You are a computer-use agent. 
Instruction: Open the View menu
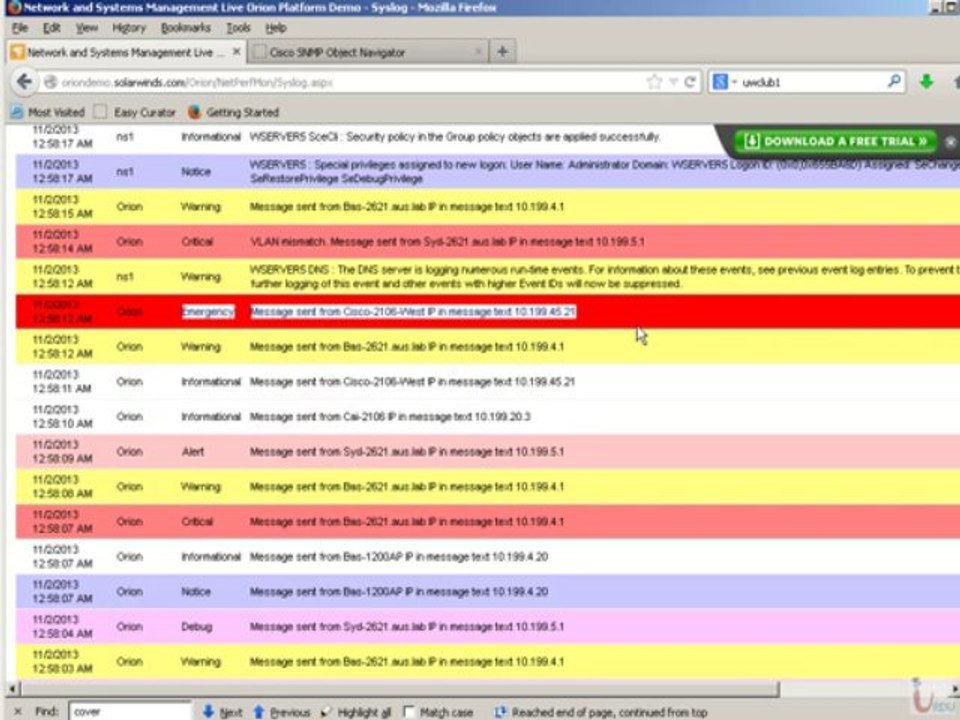point(86,28)
